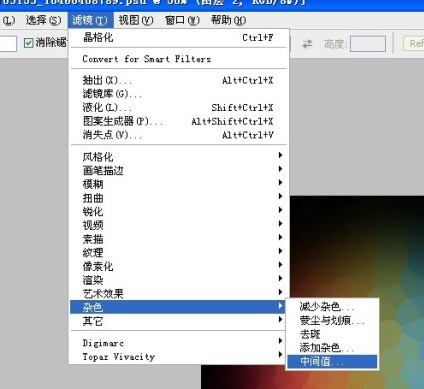Expand the 像素化 submenu
This screenshot has width=424, height=389.
(x=178, y=266)
